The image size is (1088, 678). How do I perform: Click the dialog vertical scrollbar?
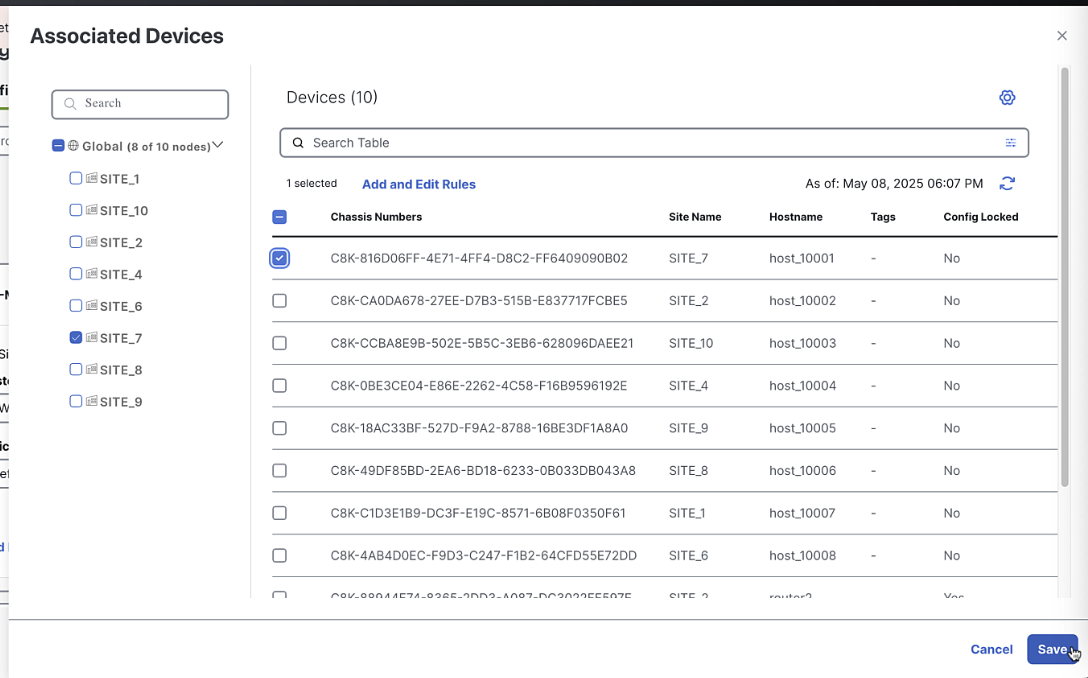[1065, 278]
